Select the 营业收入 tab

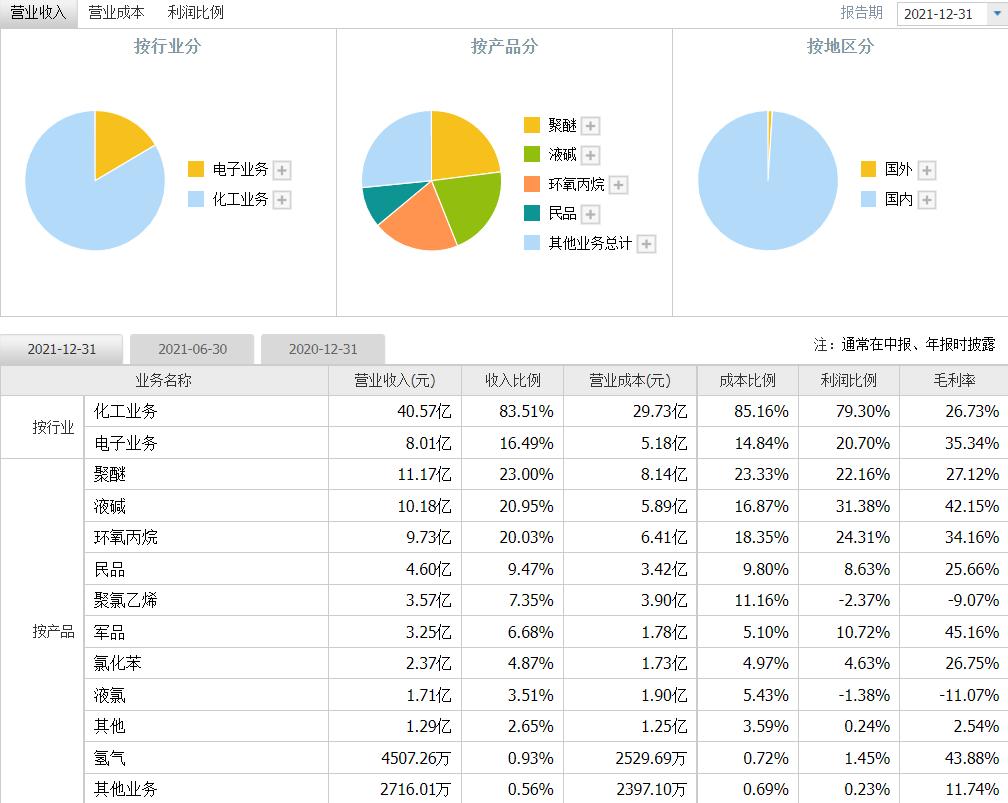38,13
